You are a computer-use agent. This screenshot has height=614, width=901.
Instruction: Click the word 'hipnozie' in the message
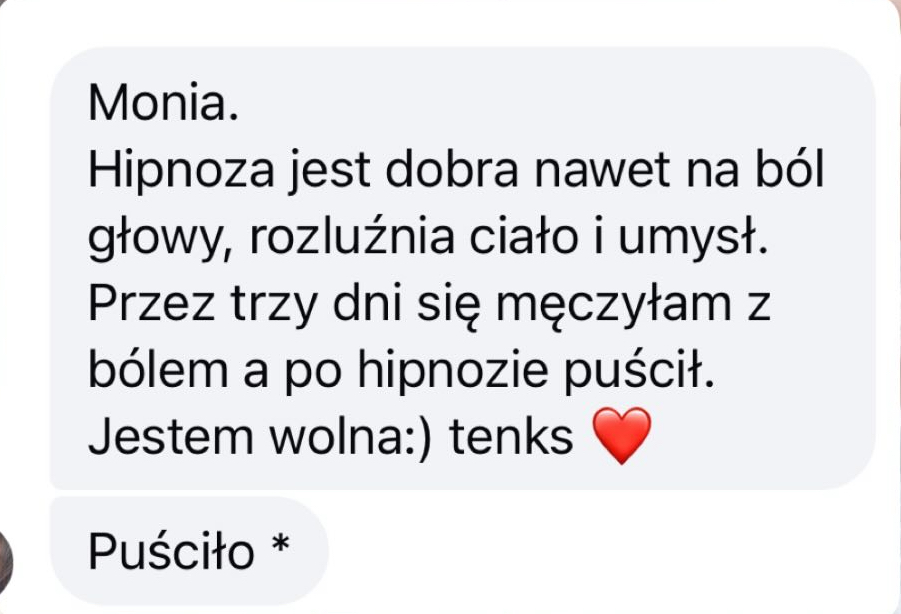click(453, 370)
